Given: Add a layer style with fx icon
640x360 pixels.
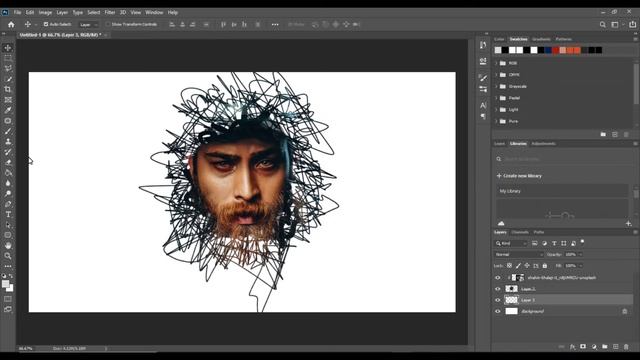Looking at the screenshot, I should [x=572, y=347].
